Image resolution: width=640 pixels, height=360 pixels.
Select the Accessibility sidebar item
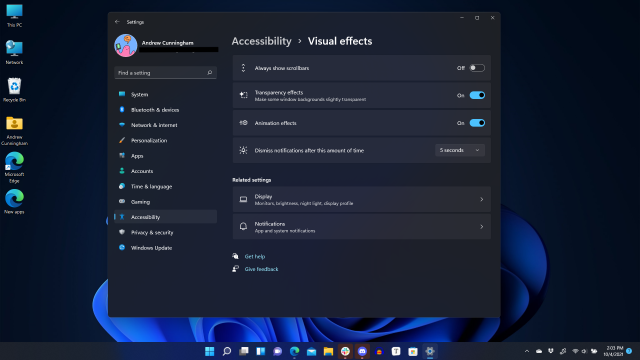[x=165, y=217]
